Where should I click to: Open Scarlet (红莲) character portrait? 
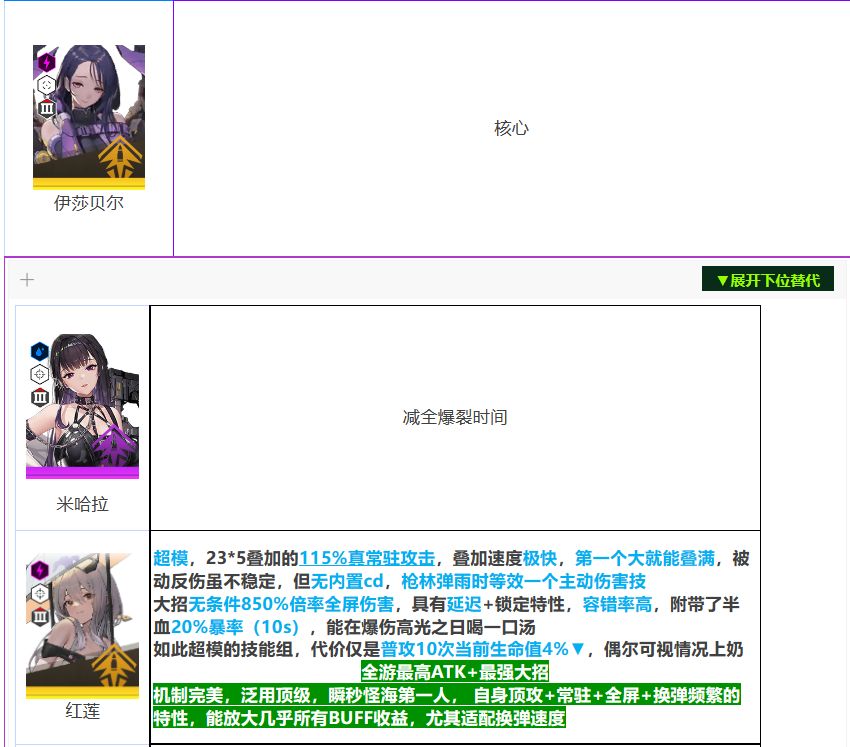pyautogui.click(x=82, y=626)
